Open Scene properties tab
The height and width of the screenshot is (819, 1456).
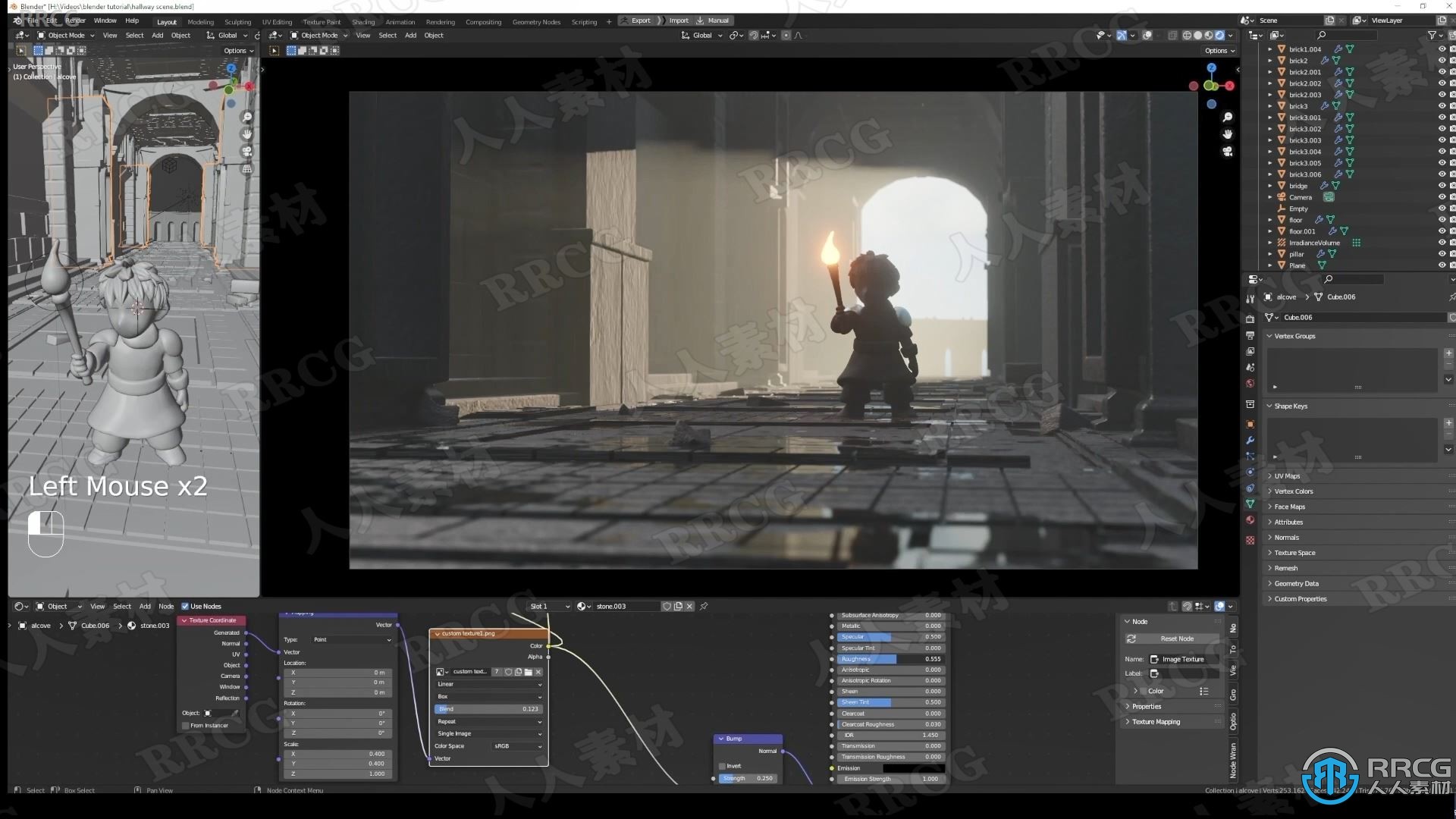coord(1250,367)
